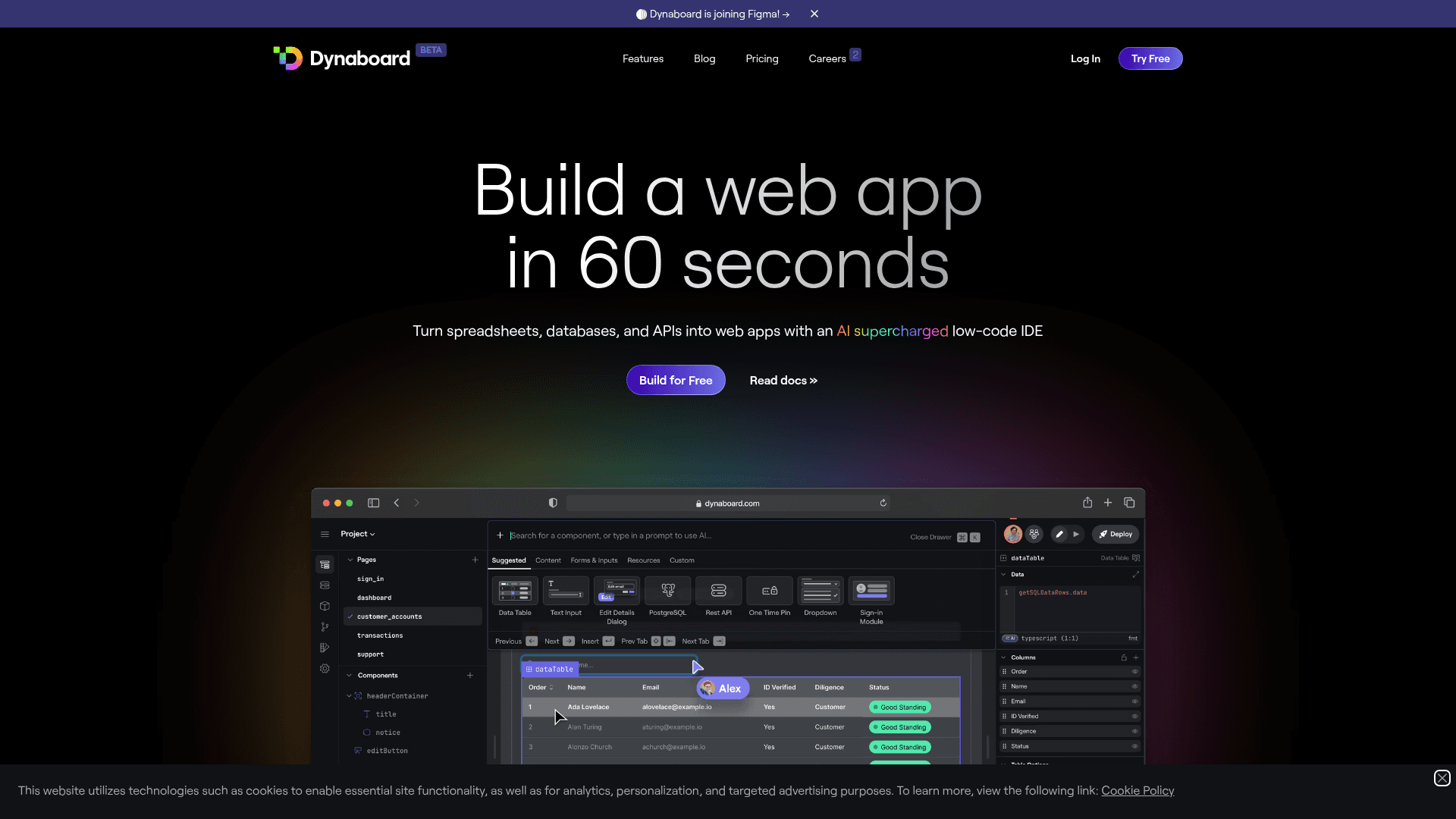Viewport: 1456px width, 819px height.
Task: Click the browser share icon
Action: point(1087,503)
